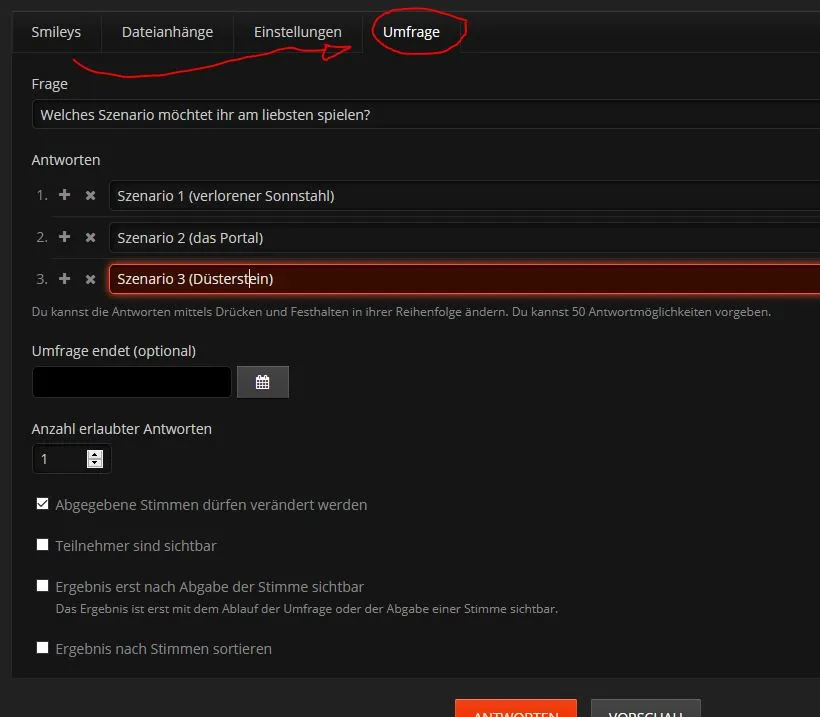This screenshot has width=820, height=717.
Task: Enable 'Ergebnis nach Stimmen sortieren'
Action: [x=42, y=648]
